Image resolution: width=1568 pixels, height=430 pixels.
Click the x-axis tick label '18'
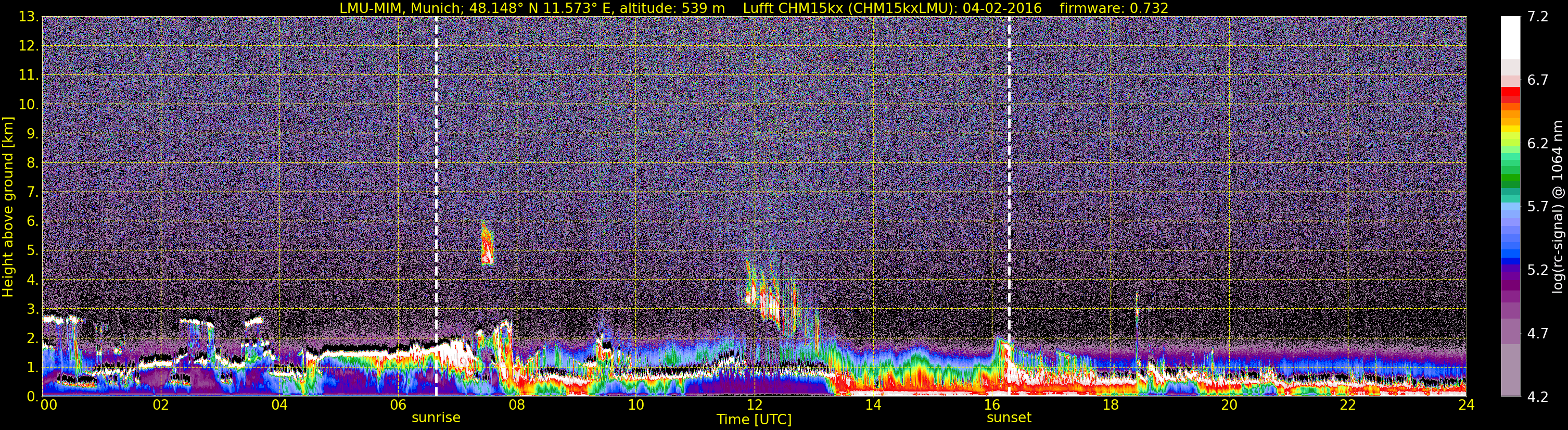click(1110, 406)
